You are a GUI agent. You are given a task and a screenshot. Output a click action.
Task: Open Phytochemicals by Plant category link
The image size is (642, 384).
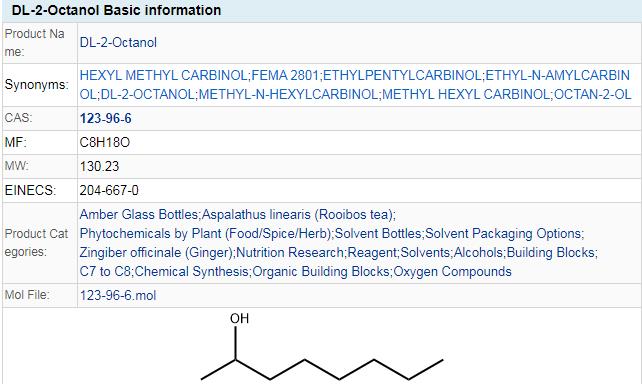pos(205,233)
